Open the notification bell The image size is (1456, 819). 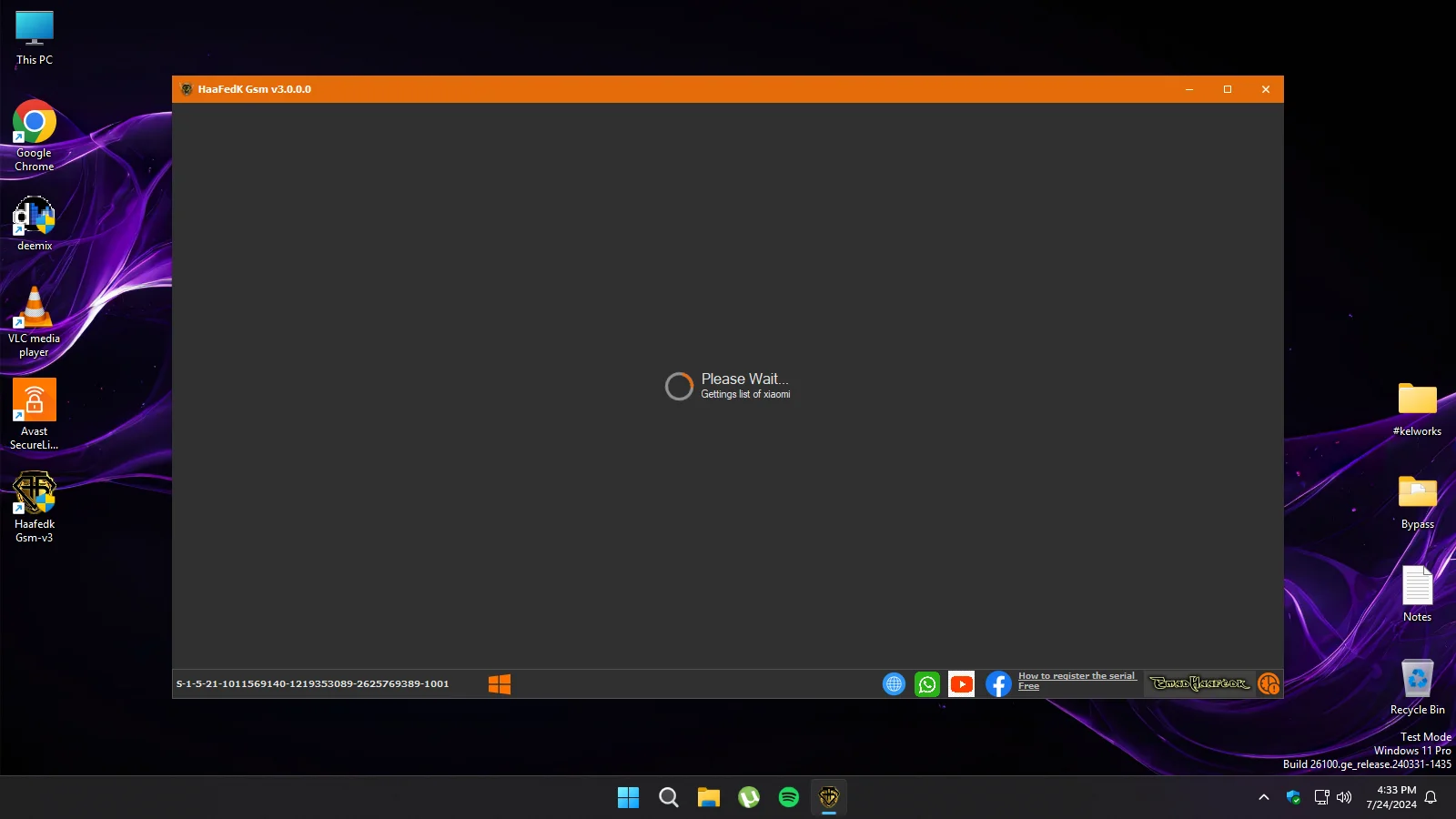pyautogui.click(x=1431, y=797)
